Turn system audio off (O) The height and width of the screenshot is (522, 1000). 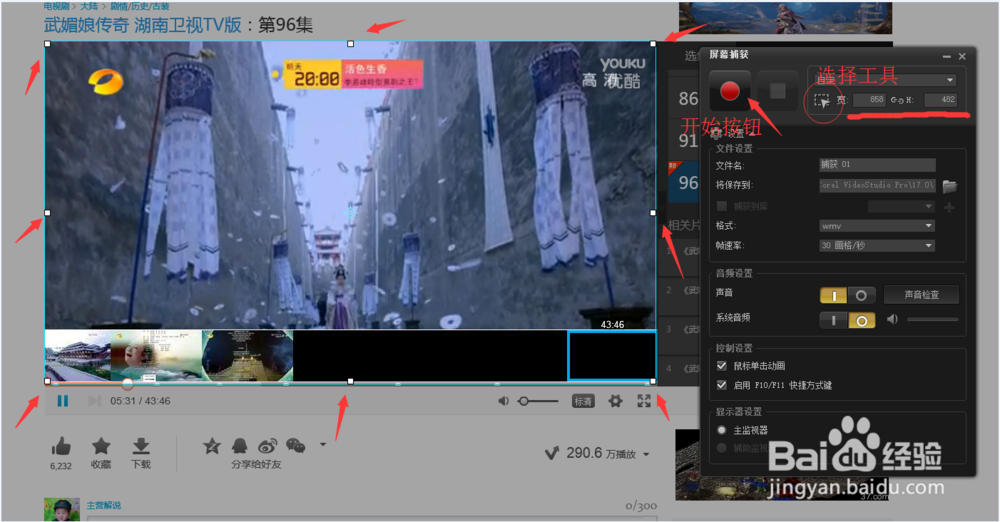pos(861,320)
